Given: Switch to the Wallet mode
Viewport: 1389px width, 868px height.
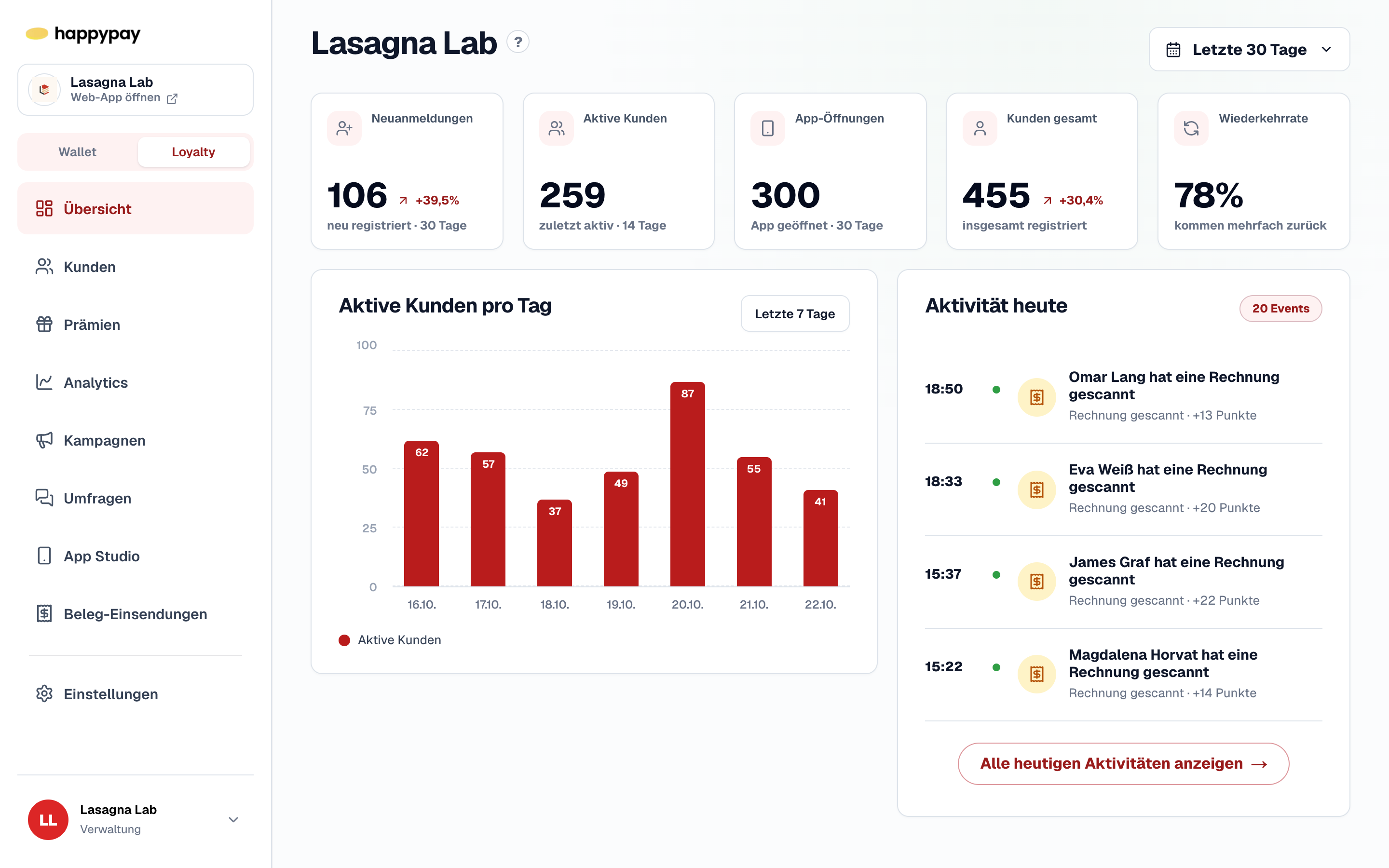Looking at the screenshot, I should [x=78, y=151].
